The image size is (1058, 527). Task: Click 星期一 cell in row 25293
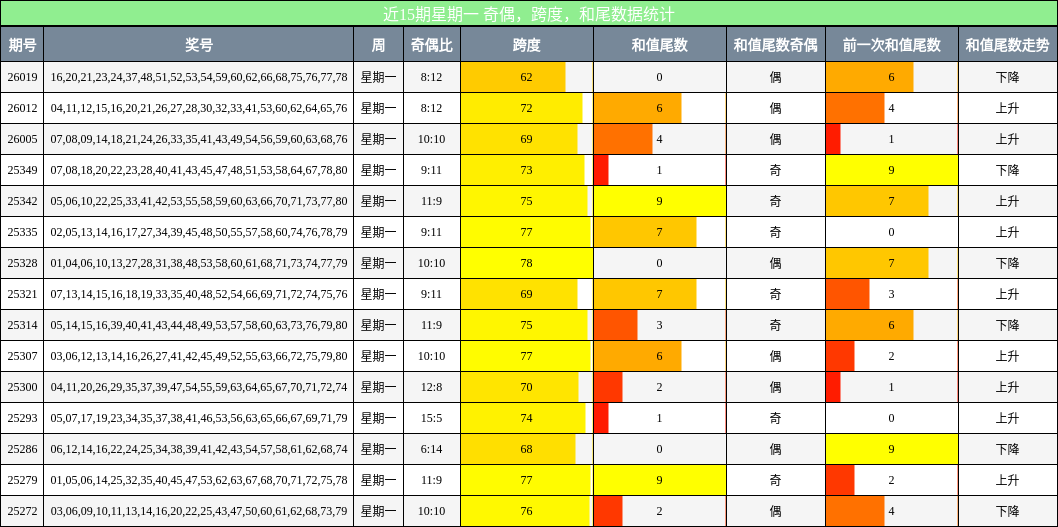379,418
